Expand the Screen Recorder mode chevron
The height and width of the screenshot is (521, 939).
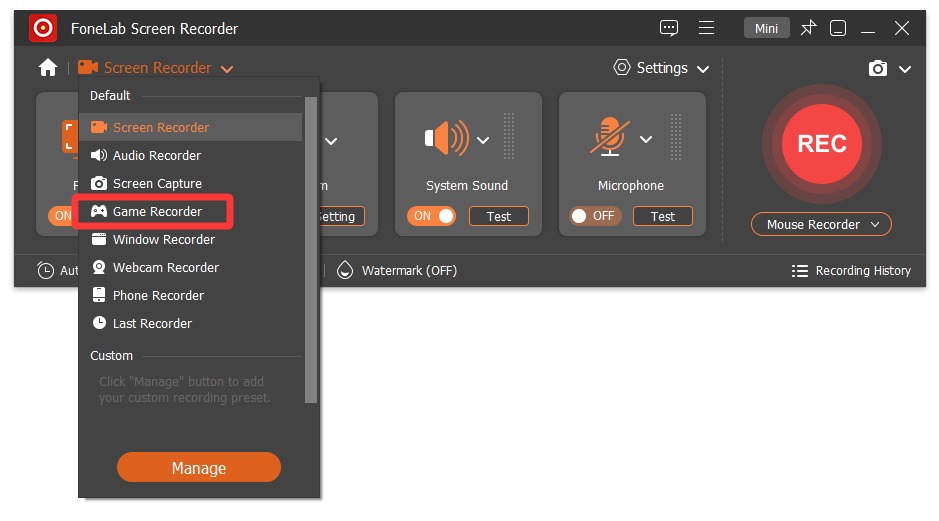(x=227, y=69)
